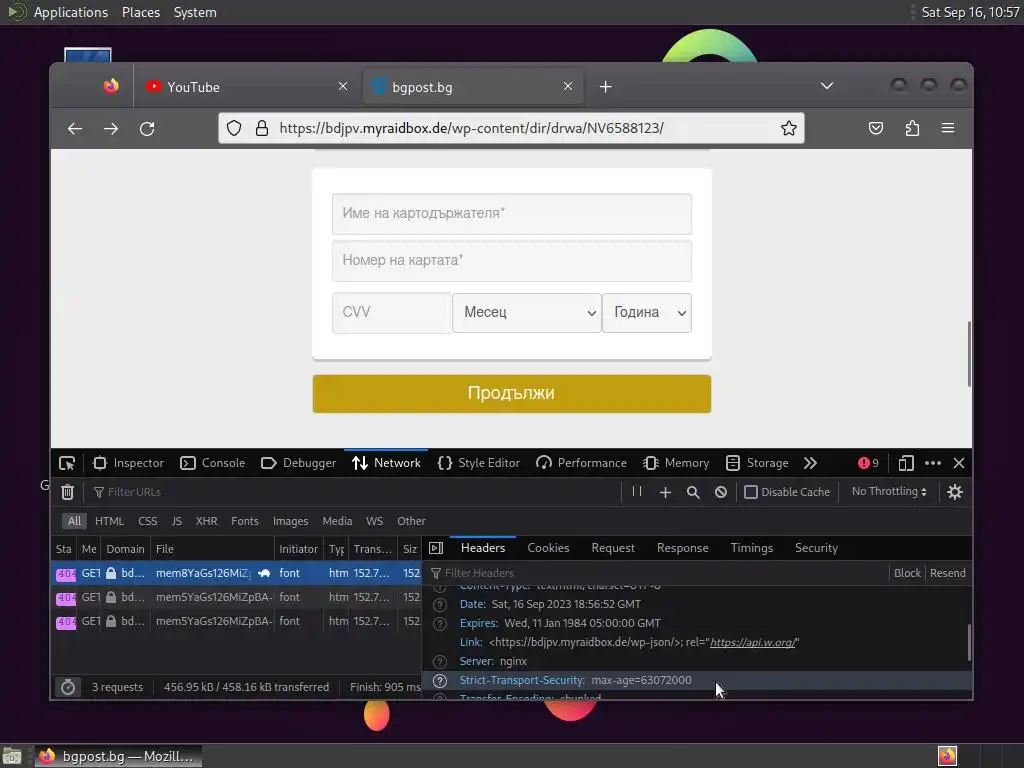Open a new browser tab
The width and height of the screenshot is (1024, 768).
point(605,87)
